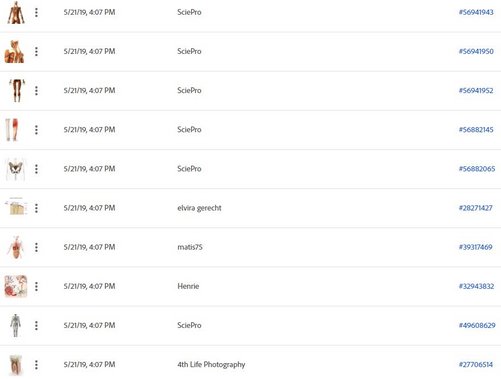Open asset link #27706514

click(476, 364)
